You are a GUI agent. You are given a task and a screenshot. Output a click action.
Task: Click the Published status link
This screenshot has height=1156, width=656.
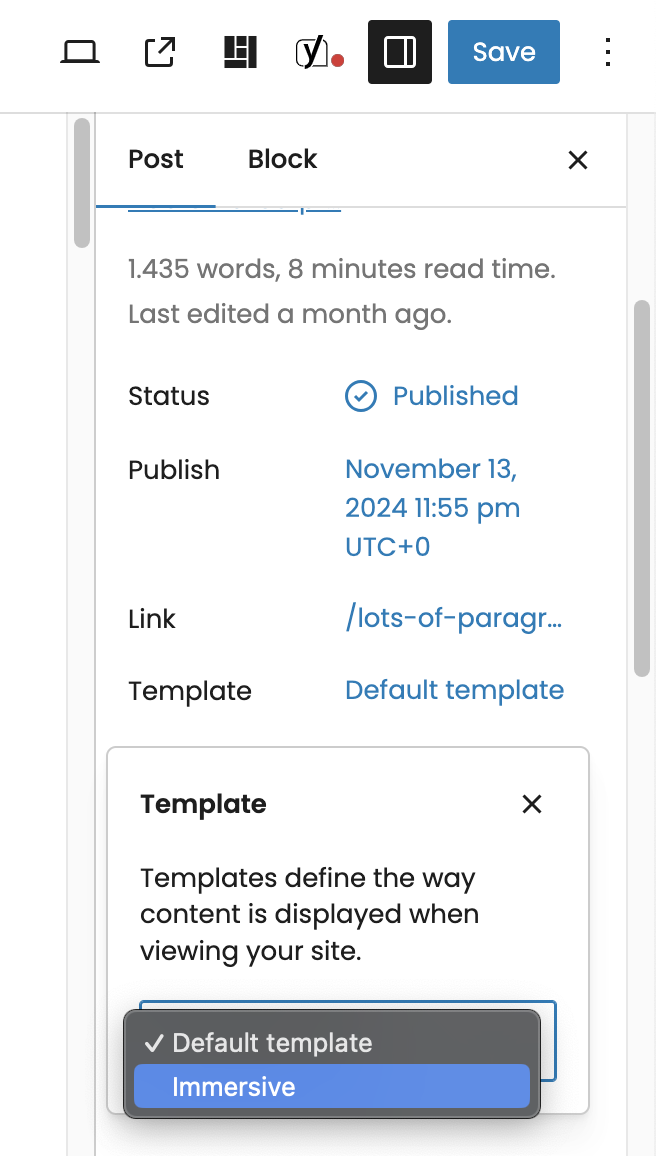click(x=455, y=396)
